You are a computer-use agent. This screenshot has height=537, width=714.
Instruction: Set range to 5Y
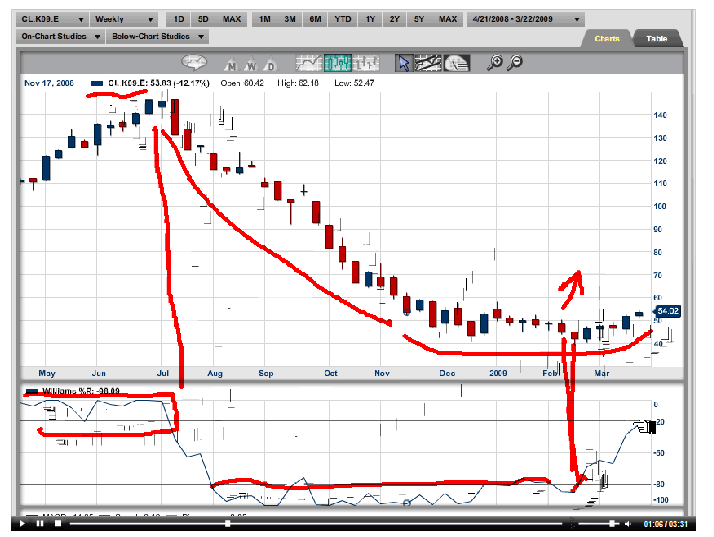click(x=421, y=19)
